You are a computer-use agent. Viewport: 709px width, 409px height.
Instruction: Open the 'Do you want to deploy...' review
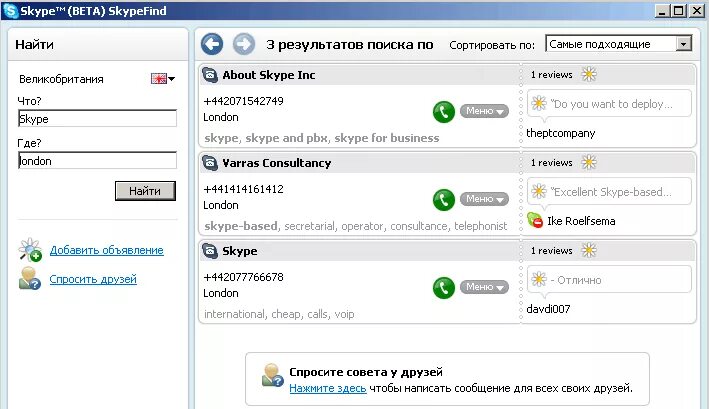pos(611,104)
